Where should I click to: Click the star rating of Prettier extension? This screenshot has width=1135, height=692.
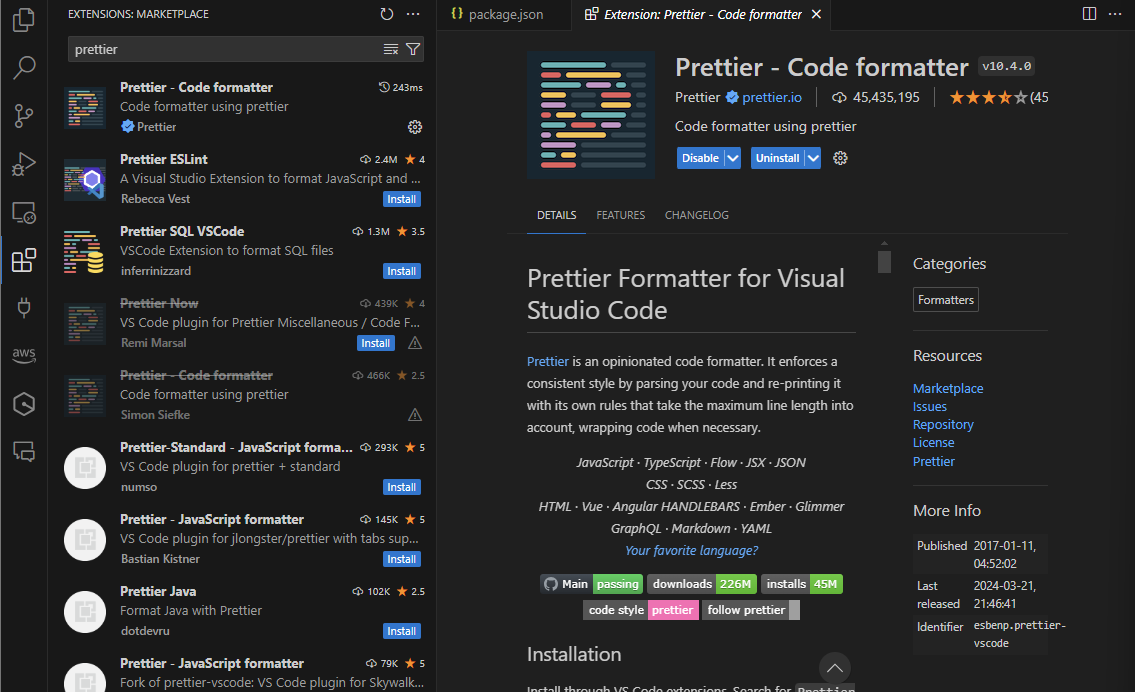tap(988, 97)
